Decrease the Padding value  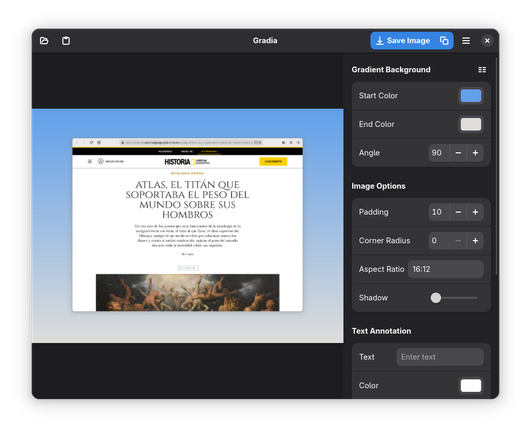pos(458,212)
